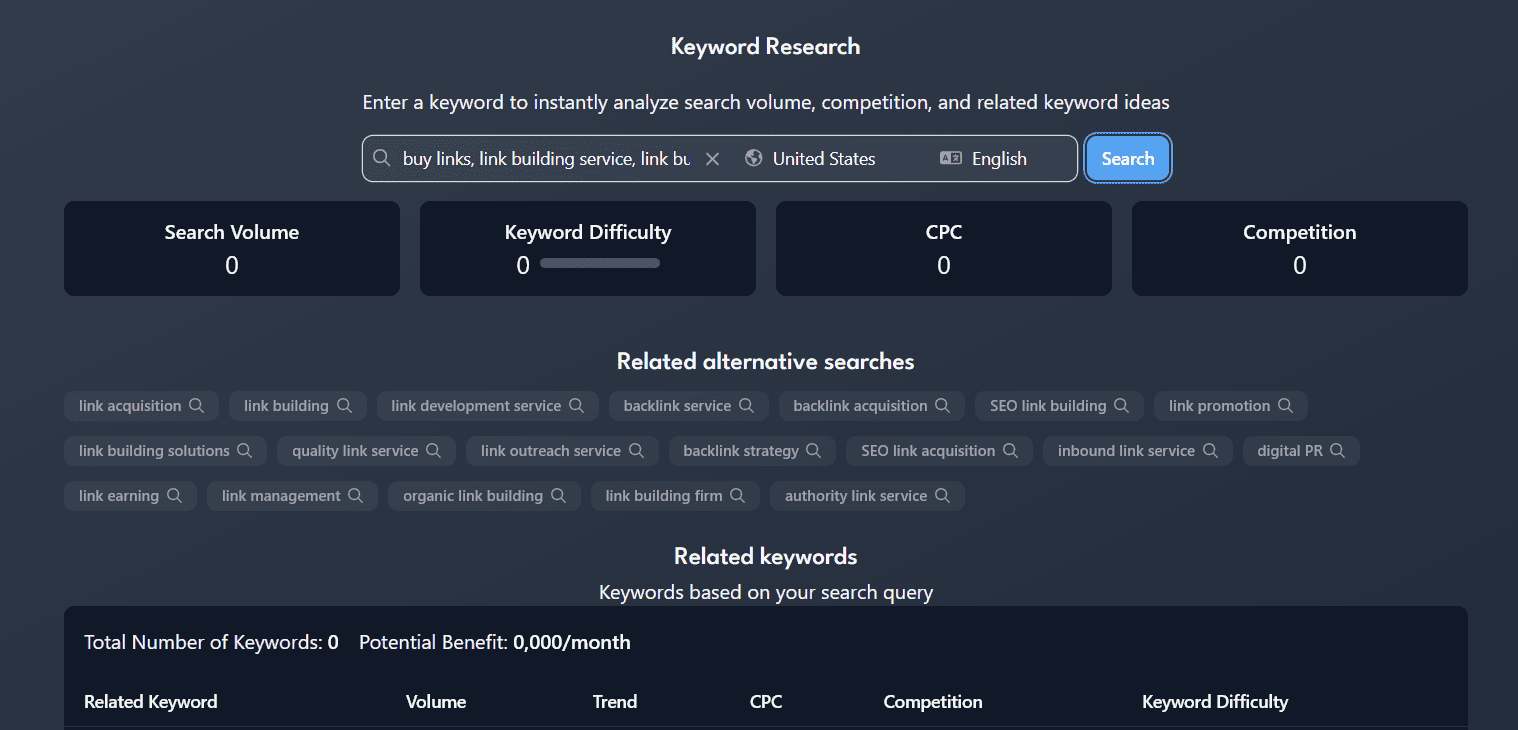Click the search icon on the digital PR chip
The image size is (1518, 730).
pyautogui.click(x=1337, y=450)
